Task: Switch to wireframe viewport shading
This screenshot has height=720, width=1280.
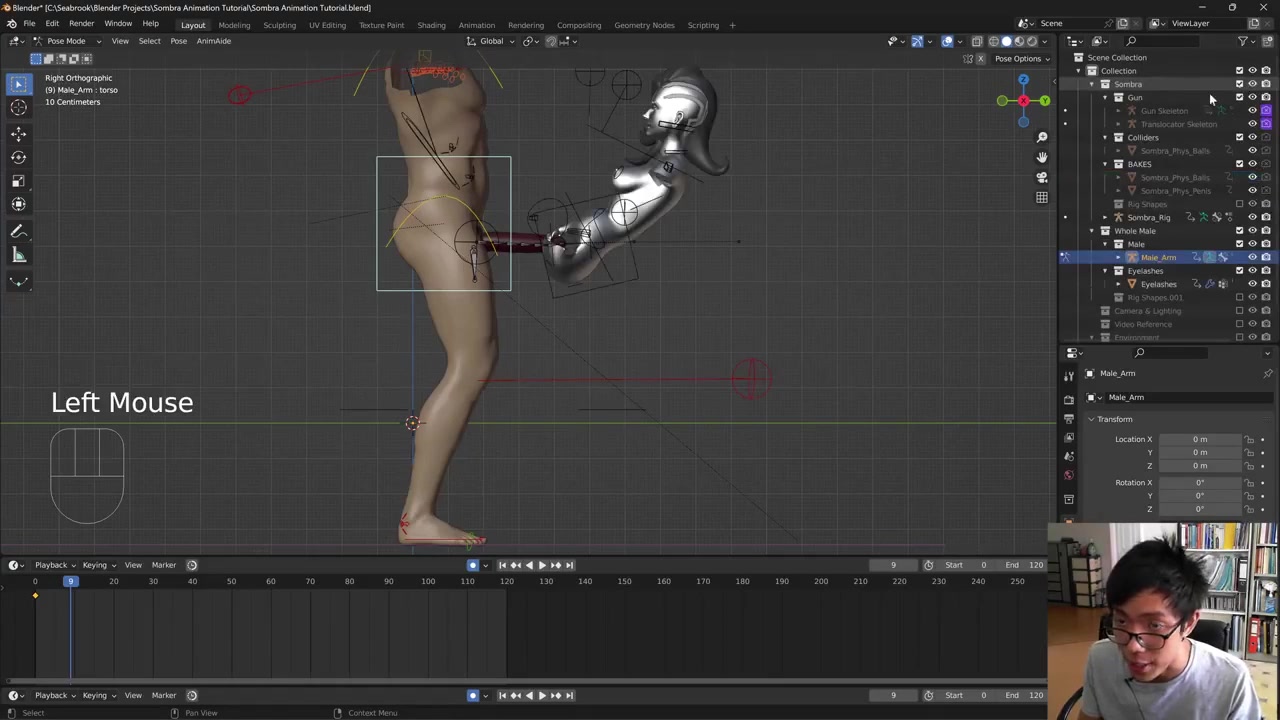Action: (x=993, y=41)
